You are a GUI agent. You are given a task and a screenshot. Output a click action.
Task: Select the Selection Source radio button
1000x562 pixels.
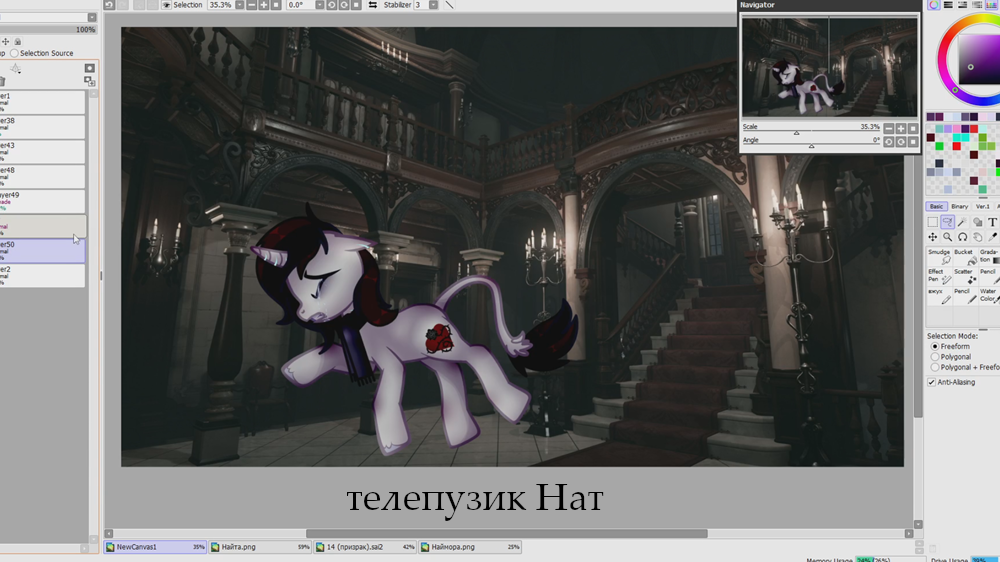pos(14,54)
